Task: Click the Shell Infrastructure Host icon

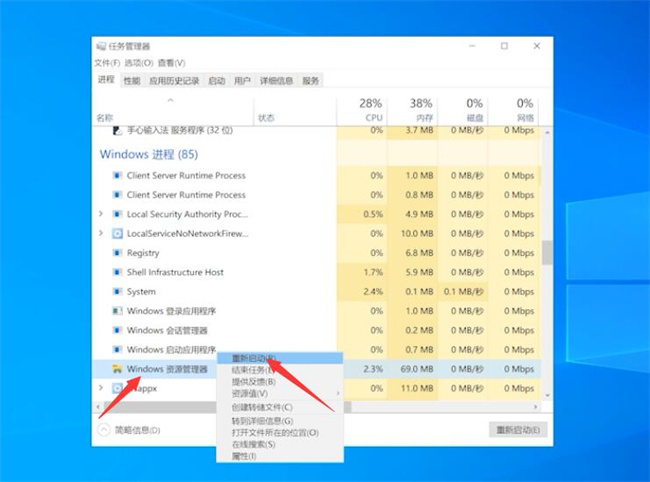Action: (x=117, y=272)
